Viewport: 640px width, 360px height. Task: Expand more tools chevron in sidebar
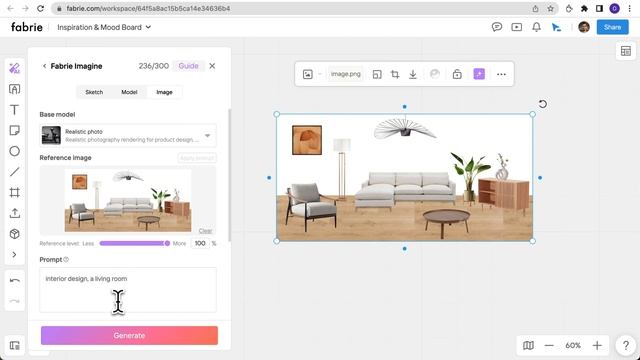point(14,255)
